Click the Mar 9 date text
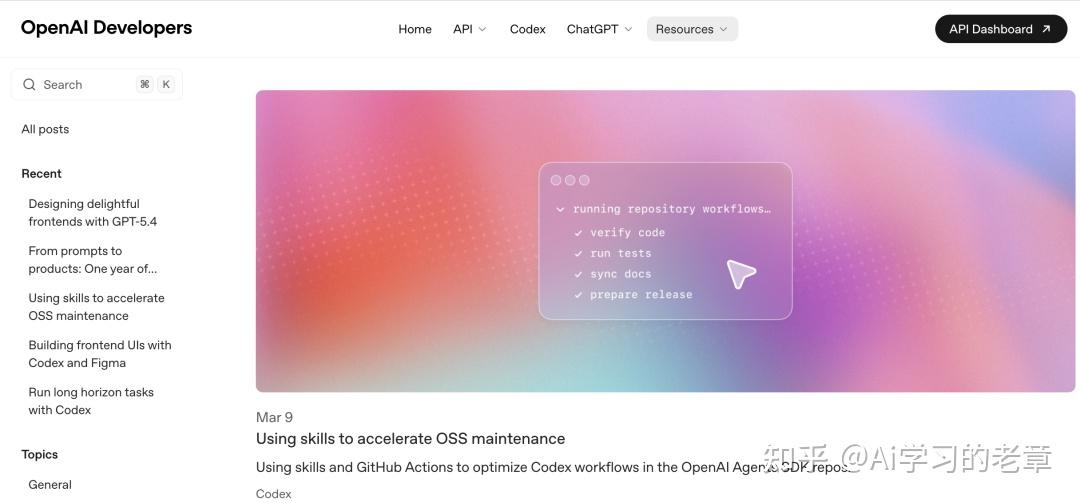Viewport: 1080px width, 503px height. click(274, 418)
